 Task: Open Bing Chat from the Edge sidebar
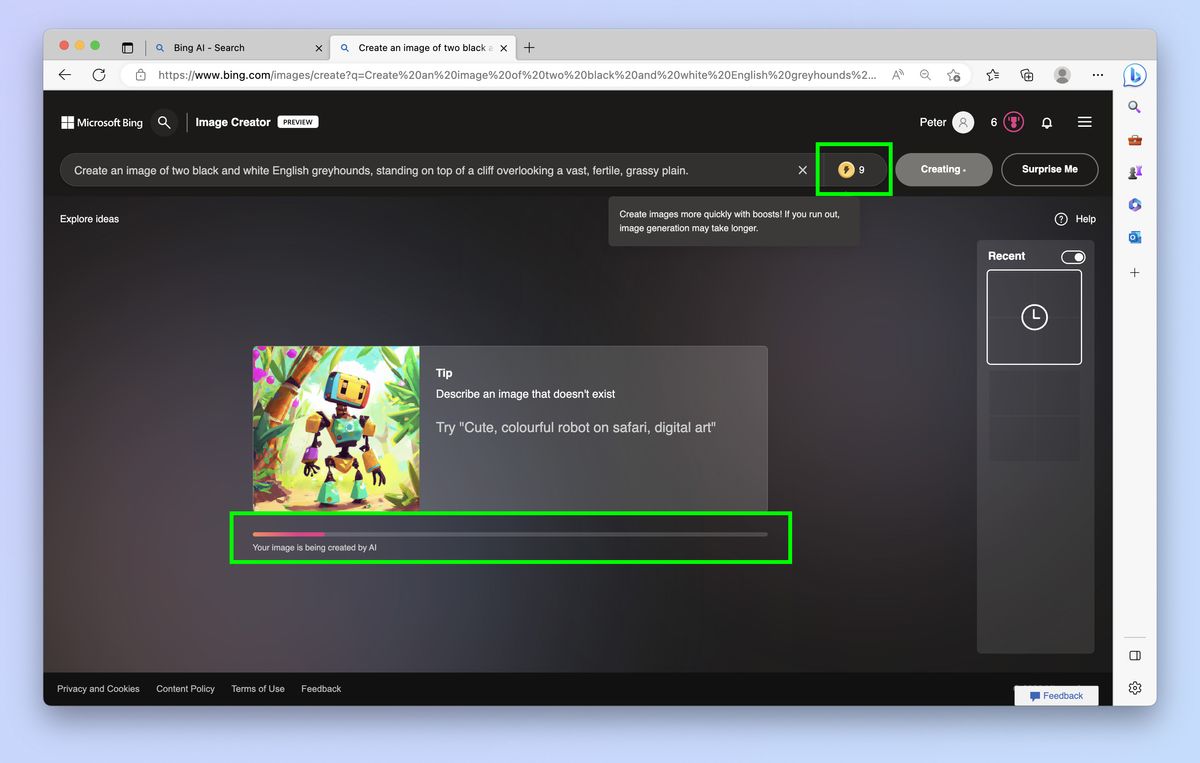(1136, 75)
